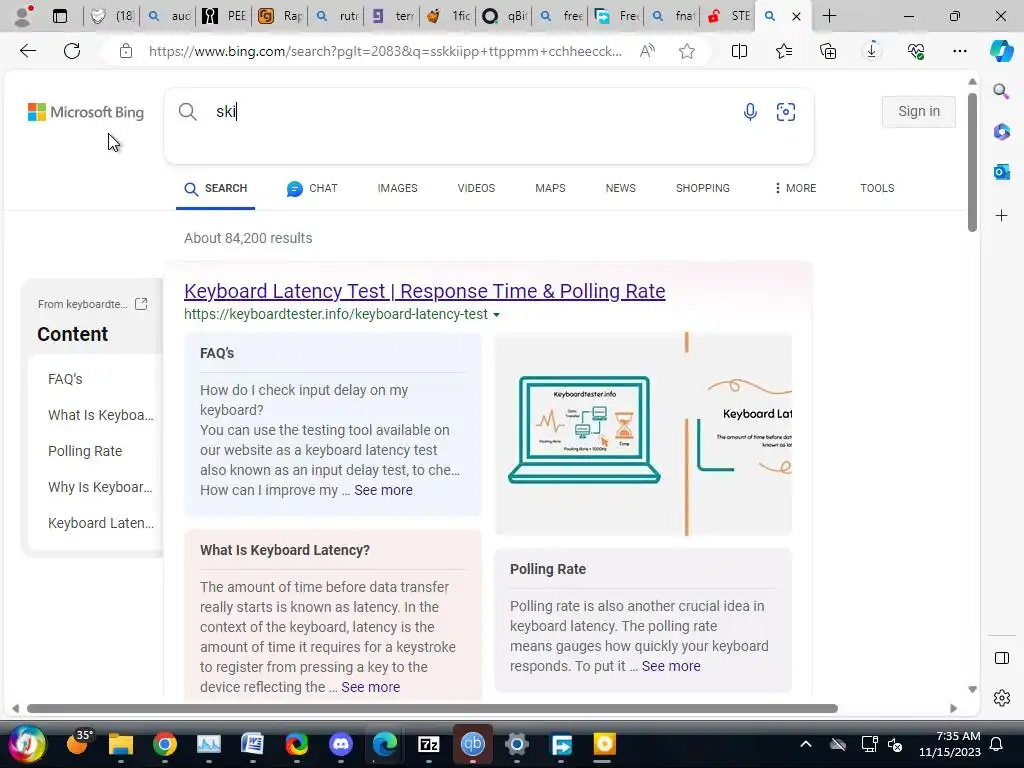The image size is (1024, 768).
Task: Open Downloads flyout
Action: (872, 51)
